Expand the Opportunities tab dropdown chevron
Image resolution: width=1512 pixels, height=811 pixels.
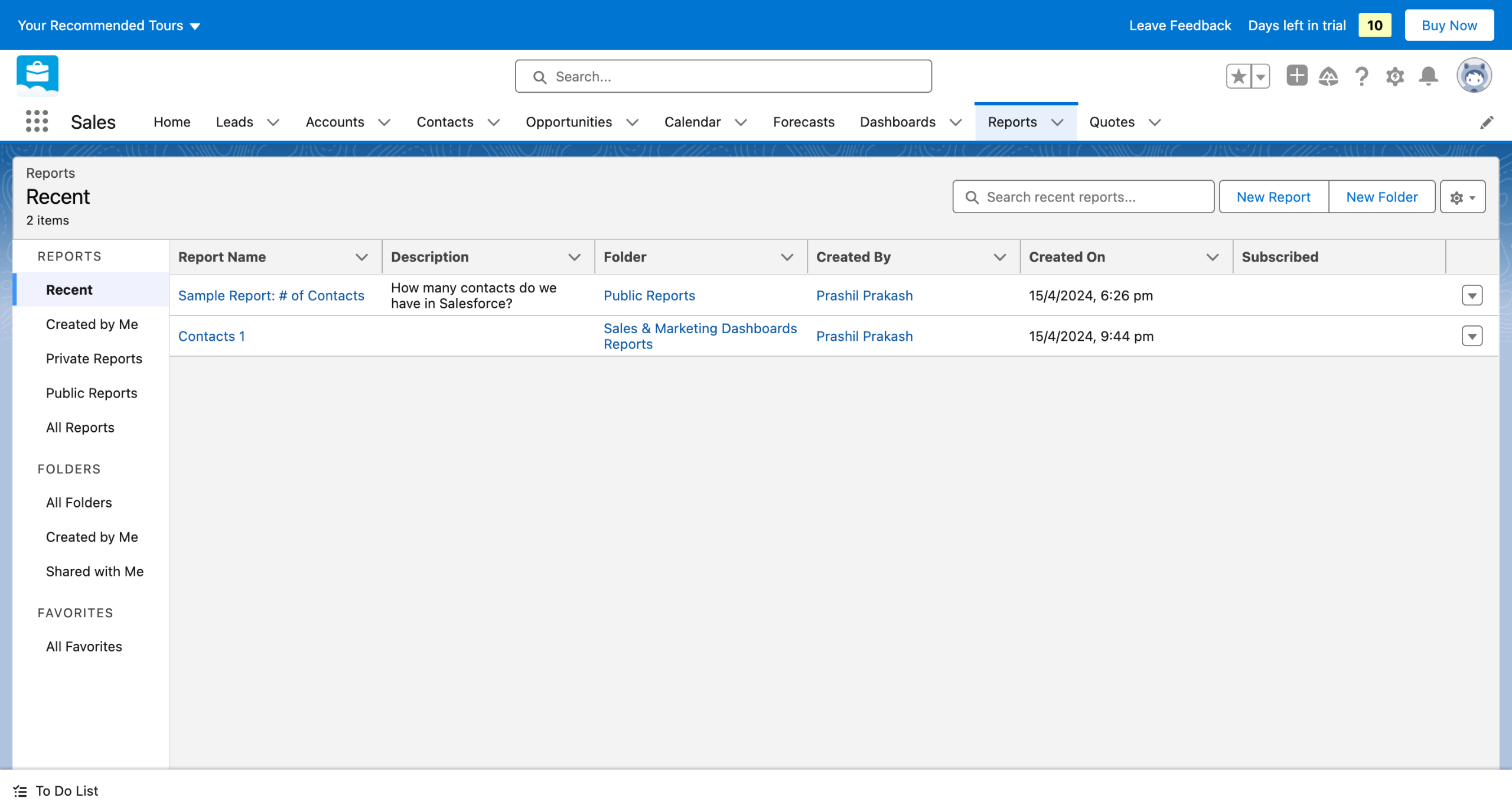(632, 122)
